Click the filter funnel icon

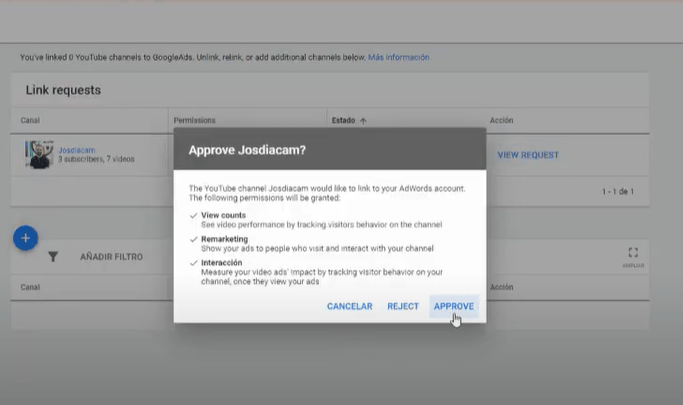[x=53, y=256]
